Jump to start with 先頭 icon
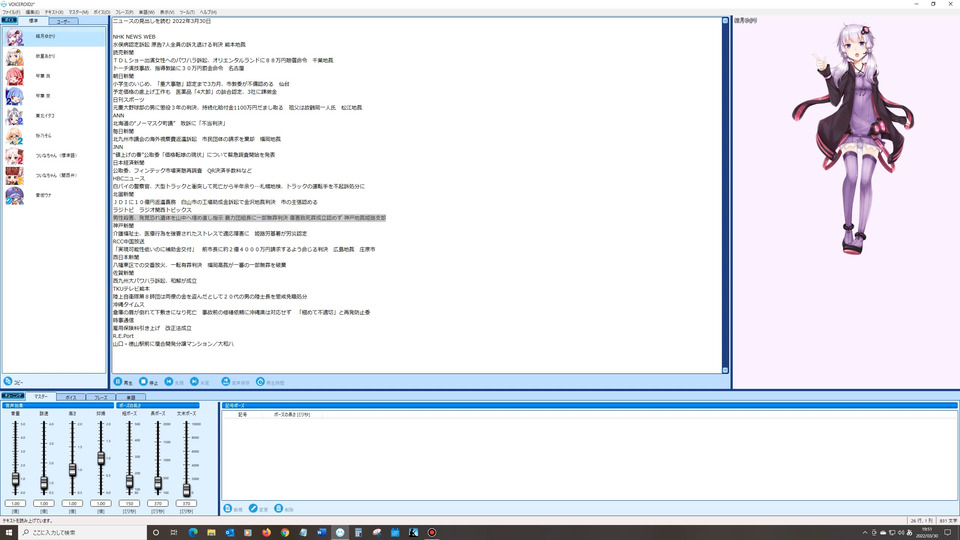Viewport: 960px width, 540px height. (x=168, y=381)
